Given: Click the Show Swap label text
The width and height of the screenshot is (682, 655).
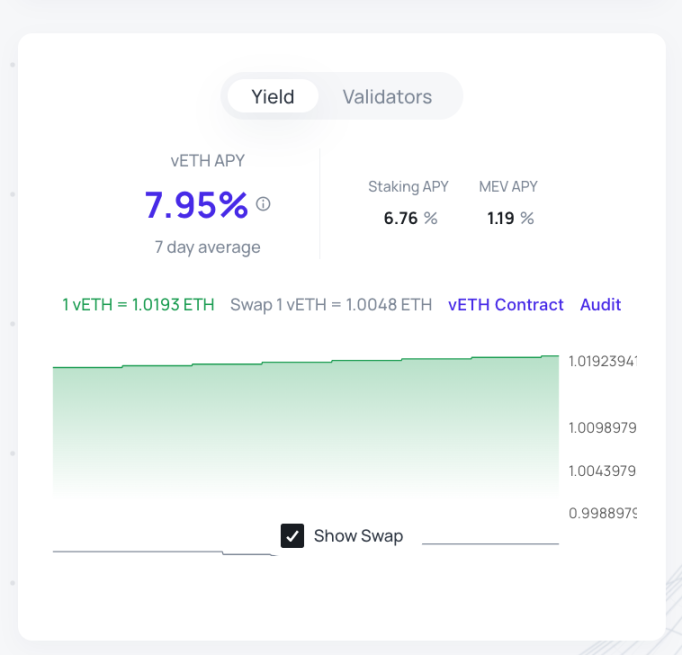Looking at the screenshot, I should point(358,536).
